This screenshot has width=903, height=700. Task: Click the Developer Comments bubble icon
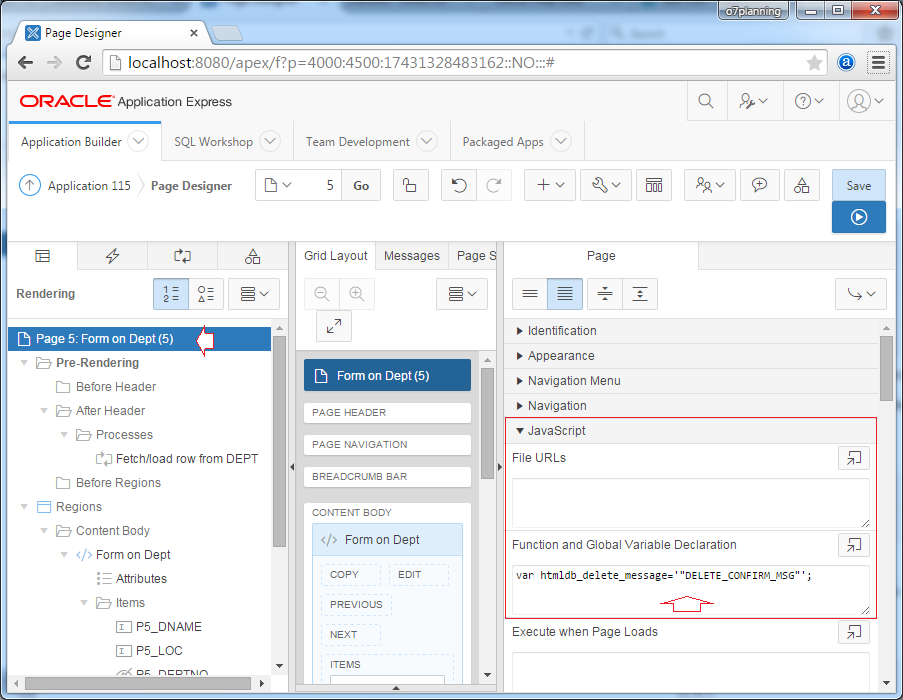coord(760,185)
